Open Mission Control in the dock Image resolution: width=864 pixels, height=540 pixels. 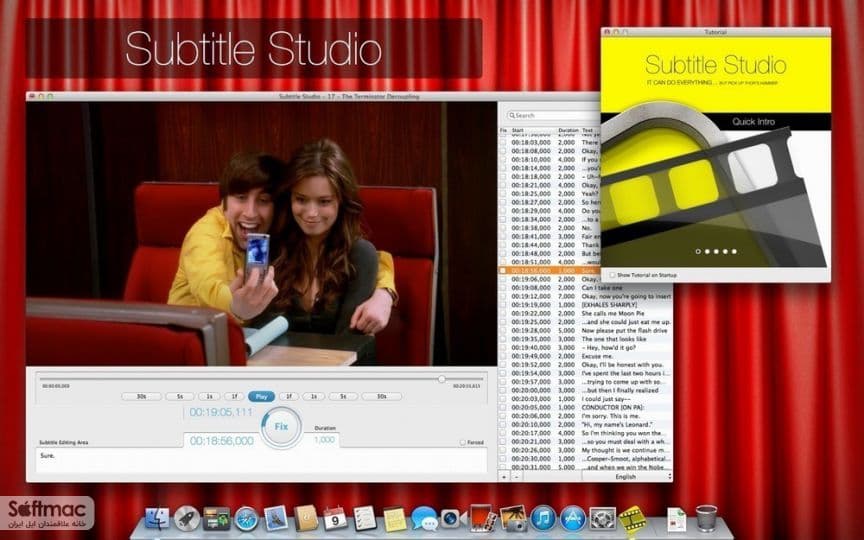216,519
